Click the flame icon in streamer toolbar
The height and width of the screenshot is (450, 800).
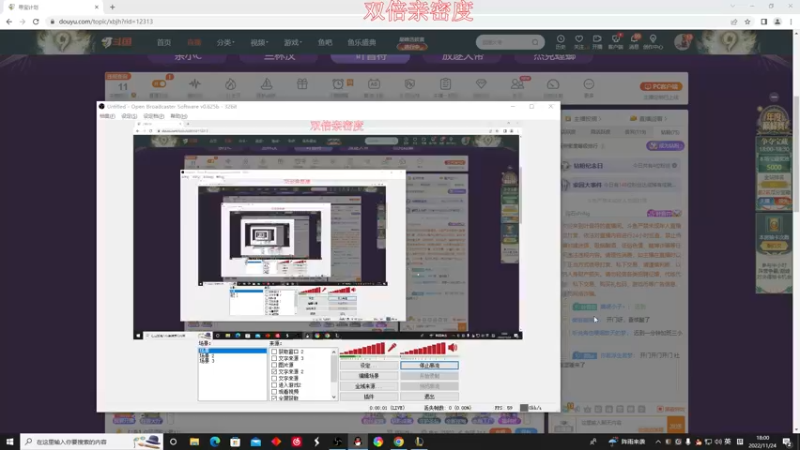[231, 84]
